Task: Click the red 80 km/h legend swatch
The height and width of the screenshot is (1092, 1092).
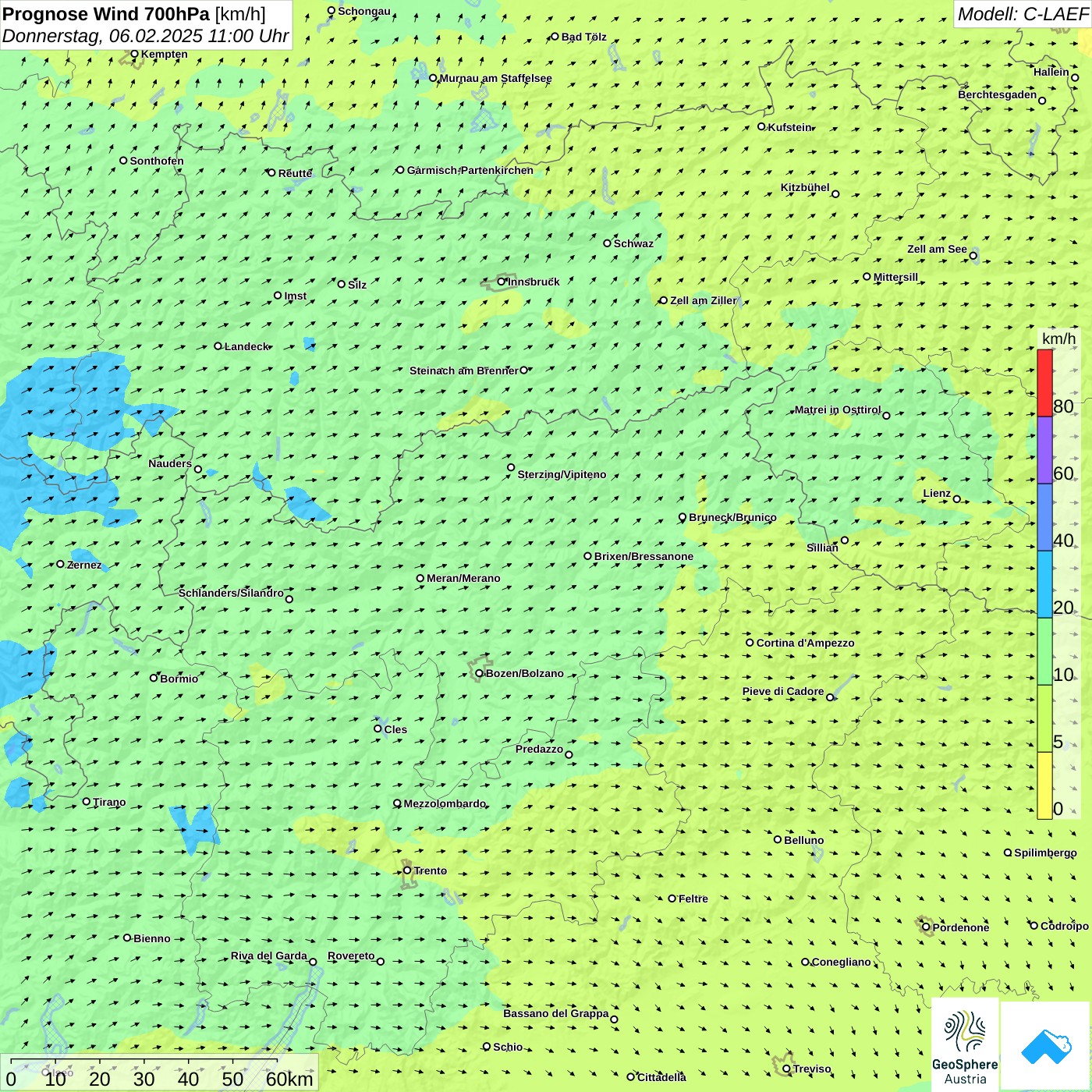Action: [x=1044, y=383]
